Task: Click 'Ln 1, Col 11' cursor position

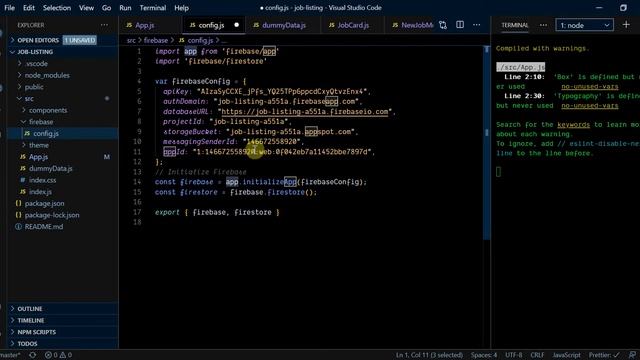Action: coord(429,355)
